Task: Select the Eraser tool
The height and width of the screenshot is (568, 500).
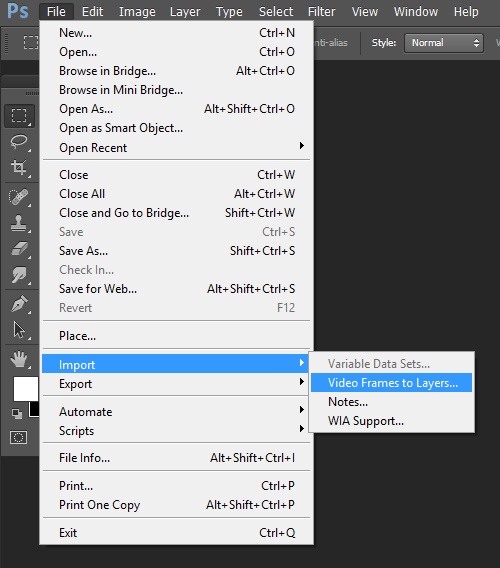Action: pyautogui.click(x=20, y=249)
